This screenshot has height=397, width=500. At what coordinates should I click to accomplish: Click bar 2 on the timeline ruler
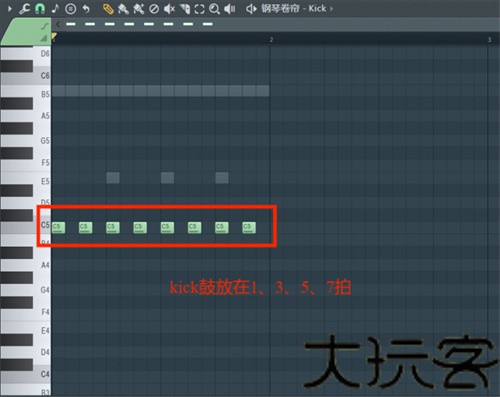coord(271,40)
